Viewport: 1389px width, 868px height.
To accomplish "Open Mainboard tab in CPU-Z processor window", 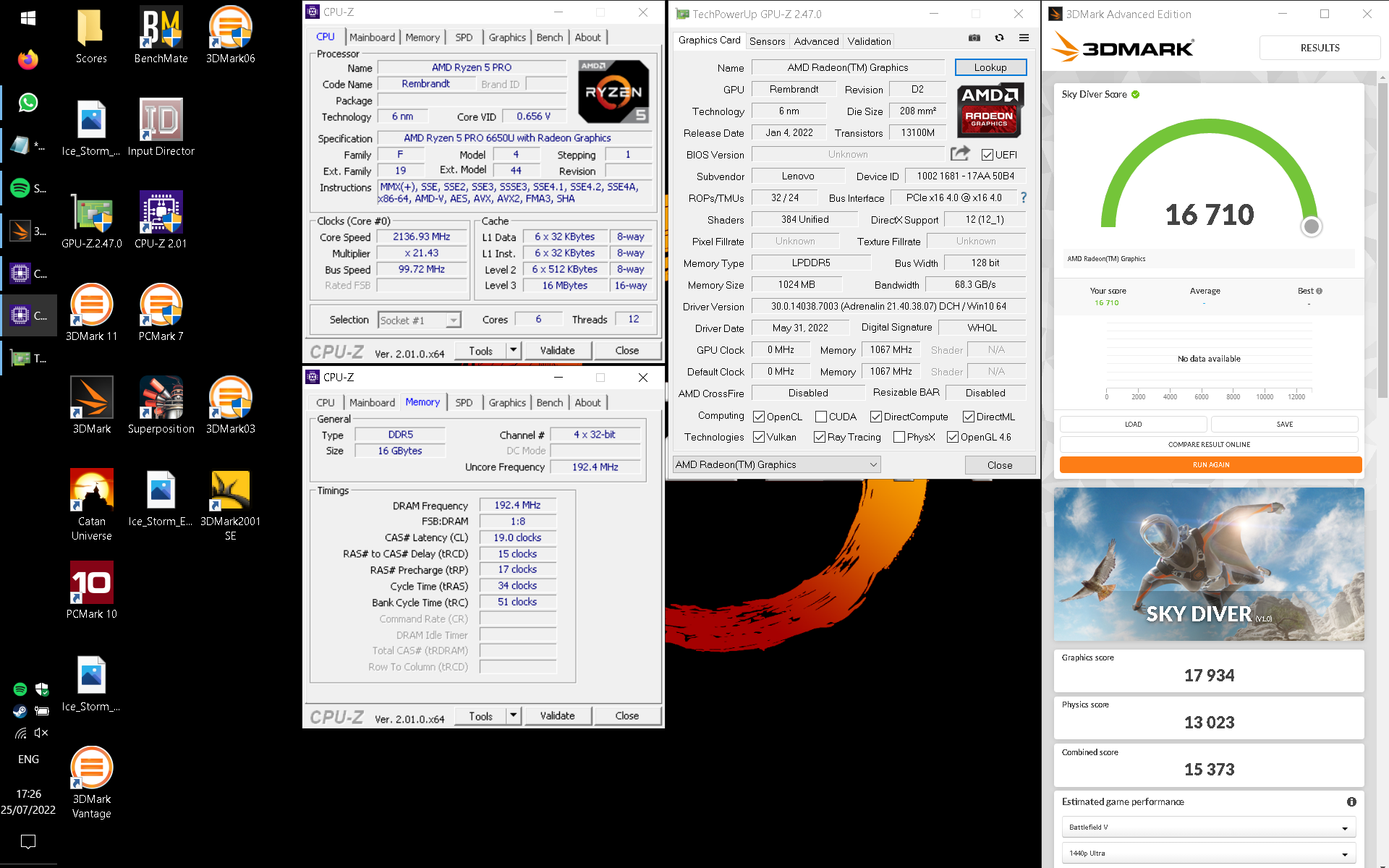I will coord(372,38).
